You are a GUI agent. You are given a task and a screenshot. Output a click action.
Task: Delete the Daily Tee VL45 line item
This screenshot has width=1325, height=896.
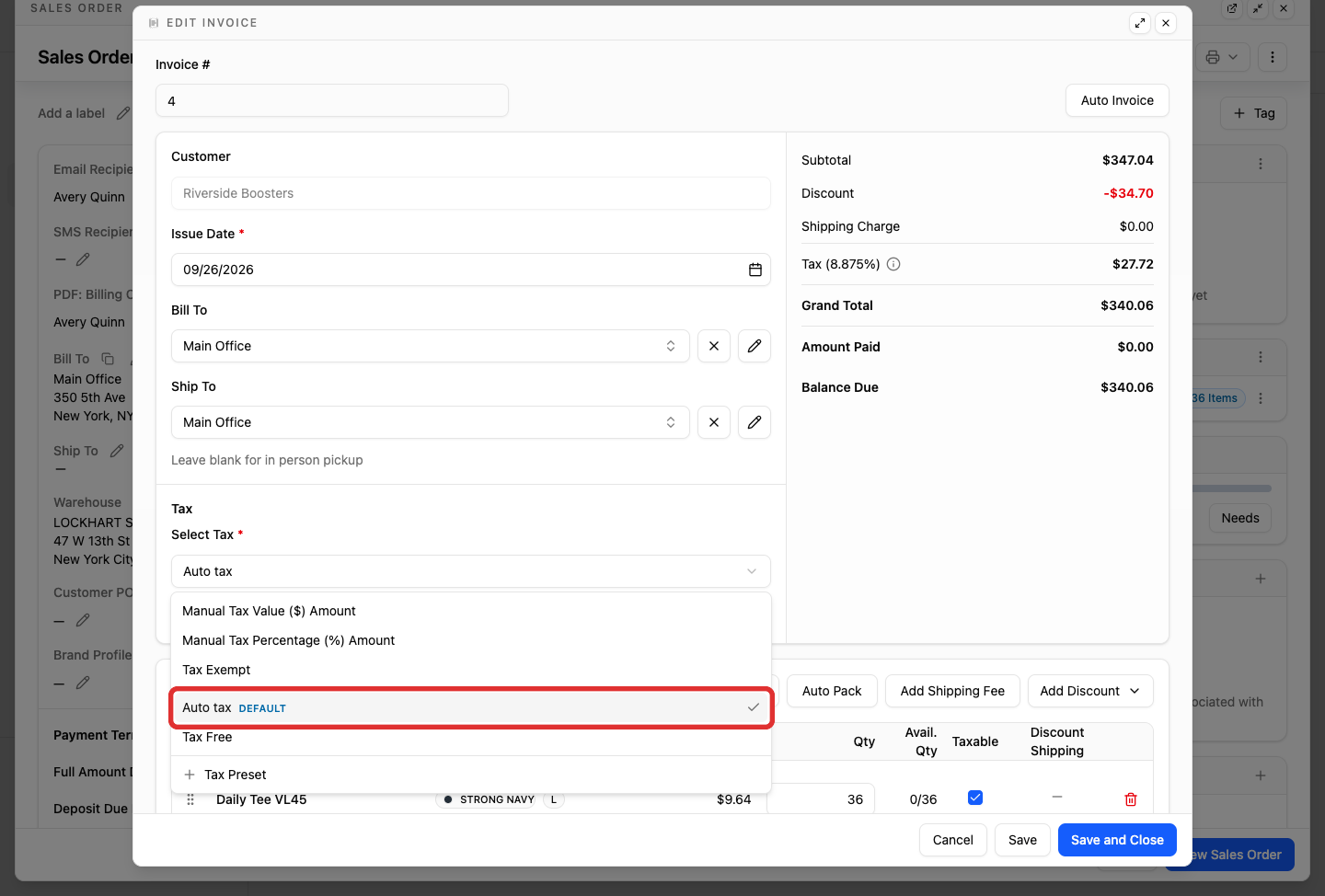click(1131, 799)
